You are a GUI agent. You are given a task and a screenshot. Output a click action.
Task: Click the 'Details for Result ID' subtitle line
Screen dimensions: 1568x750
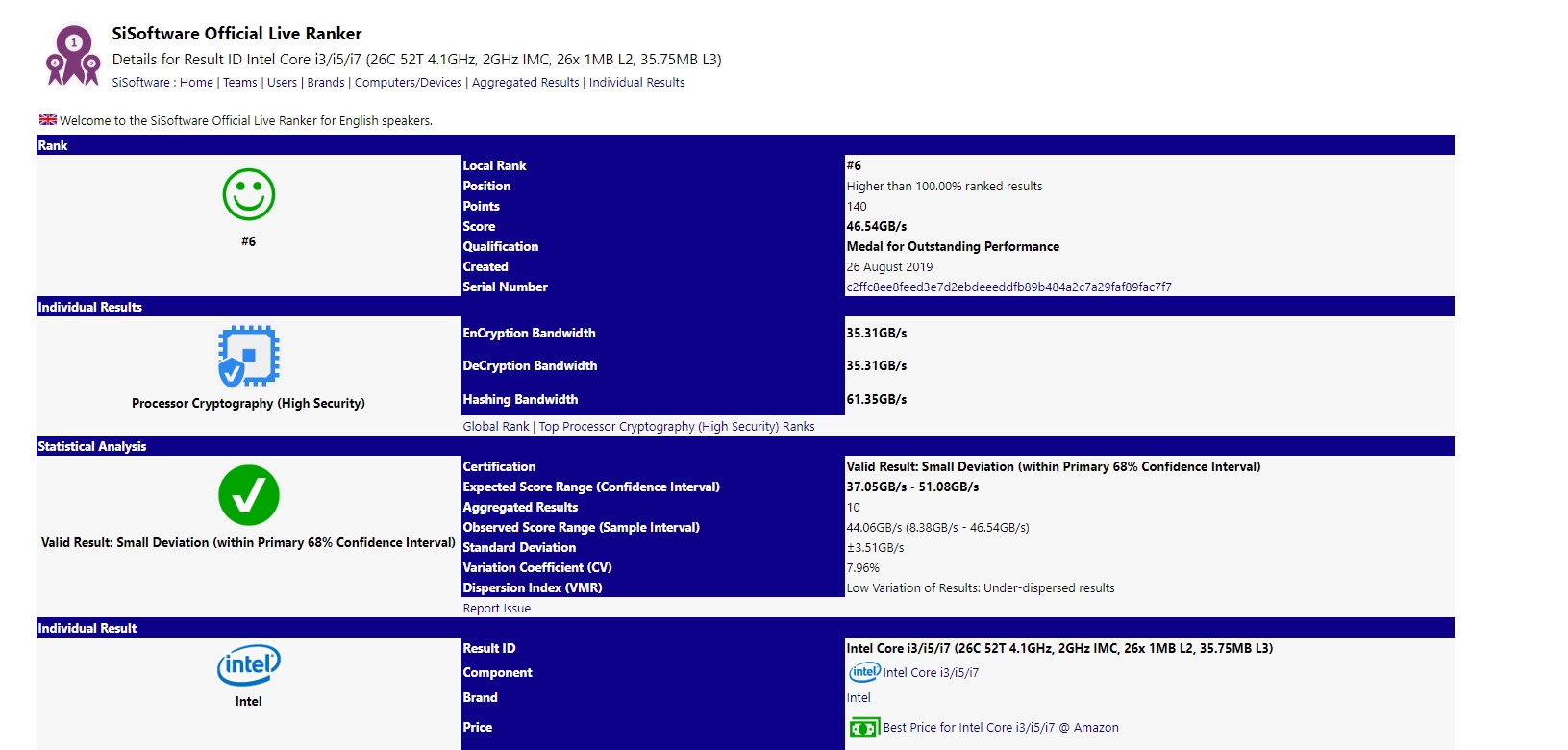point(417,60)
